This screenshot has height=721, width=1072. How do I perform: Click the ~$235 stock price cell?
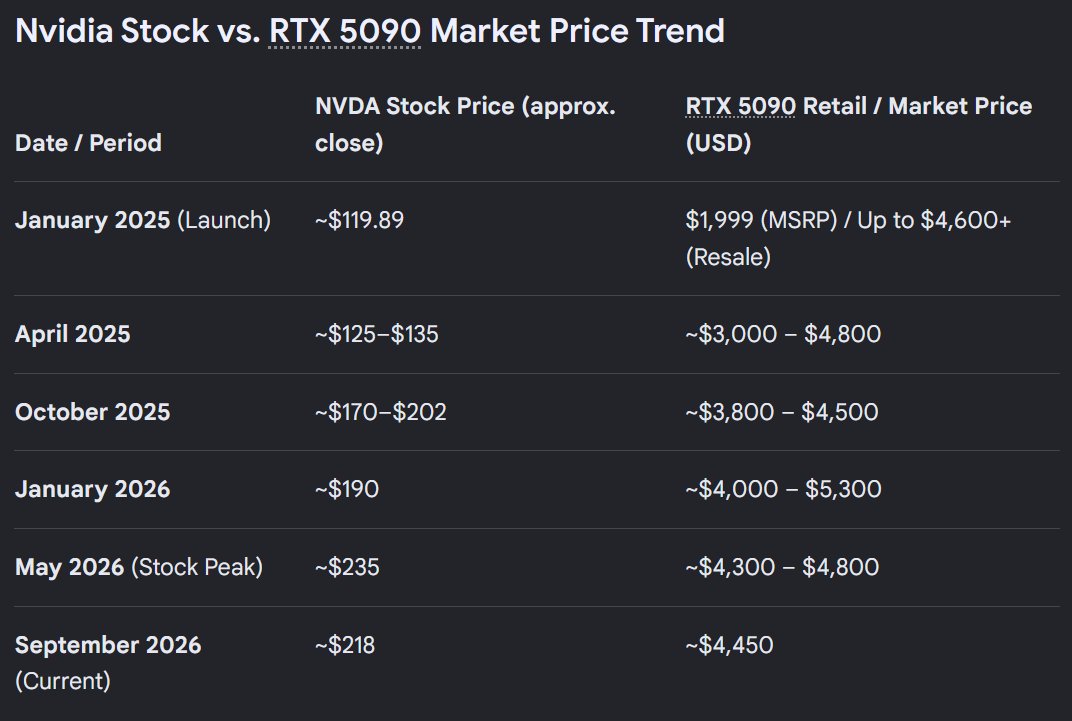pyautogui.click(x=347, y=567)
